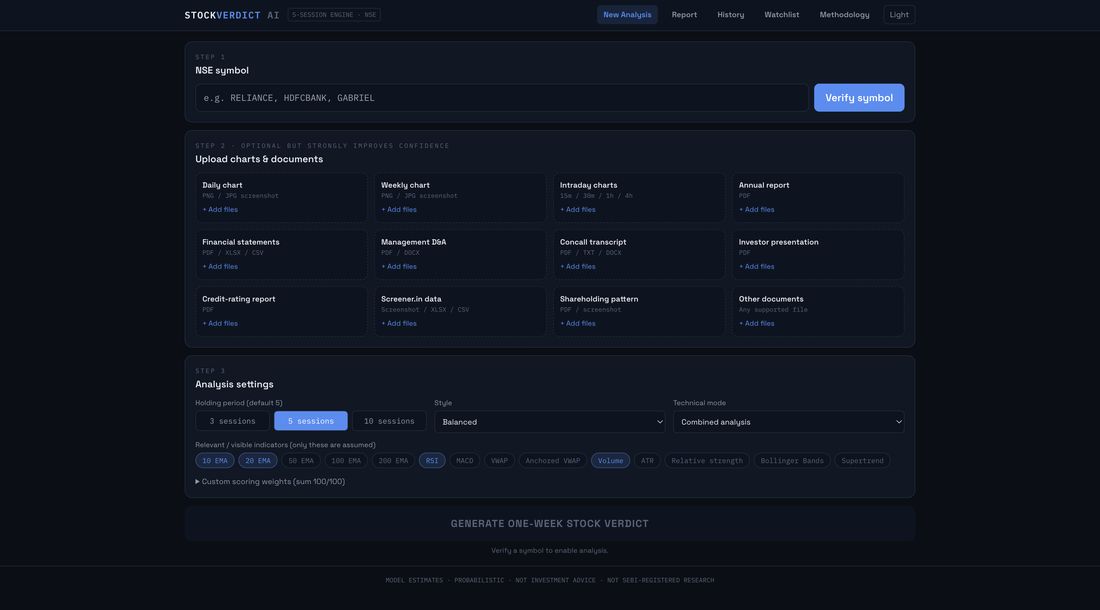Toggle the RSI indicator chip
The height and width of the screenshot is (610, 1100).
pyautogui.click(x=432, y=461)
